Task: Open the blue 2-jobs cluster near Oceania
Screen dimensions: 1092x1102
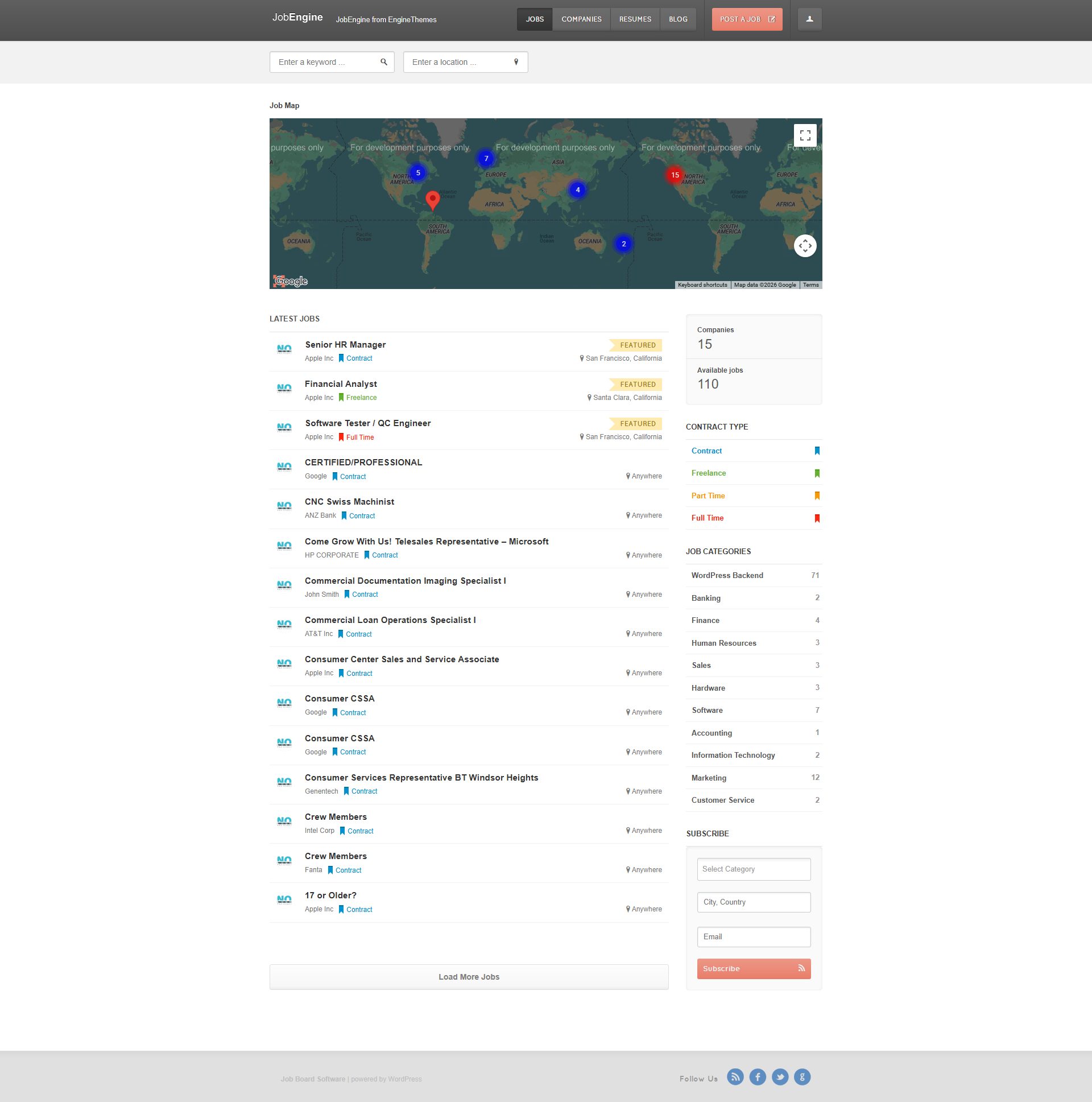Action: pos(623,243)
